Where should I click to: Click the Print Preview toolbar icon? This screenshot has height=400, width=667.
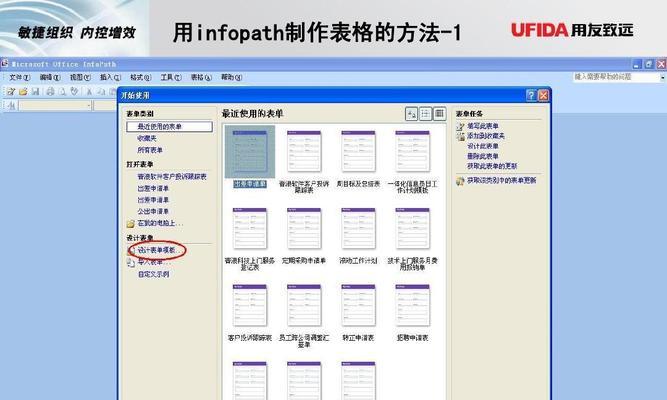tap(63, 91)
